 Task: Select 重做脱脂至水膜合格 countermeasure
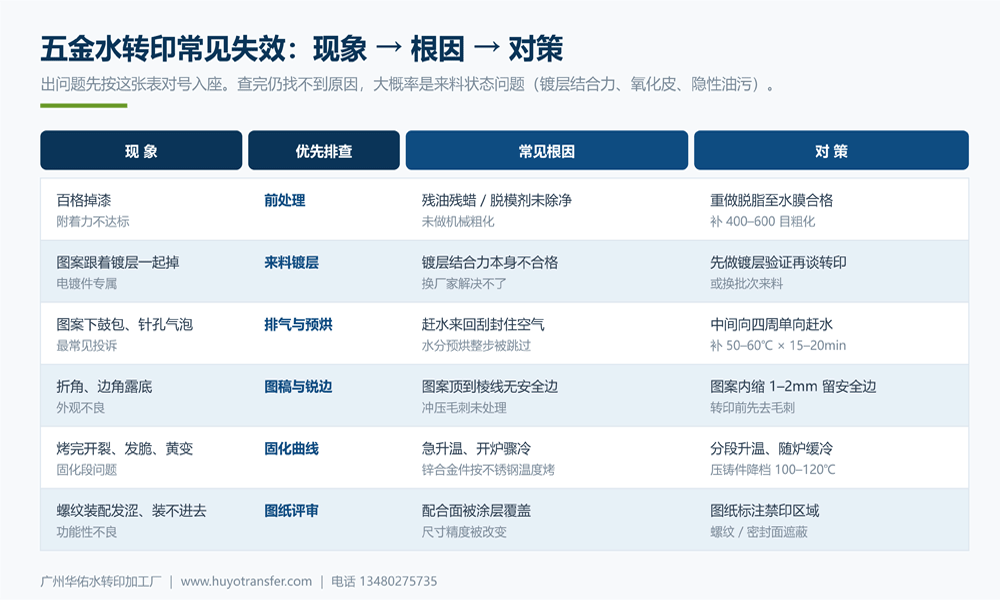pos(772,200)
